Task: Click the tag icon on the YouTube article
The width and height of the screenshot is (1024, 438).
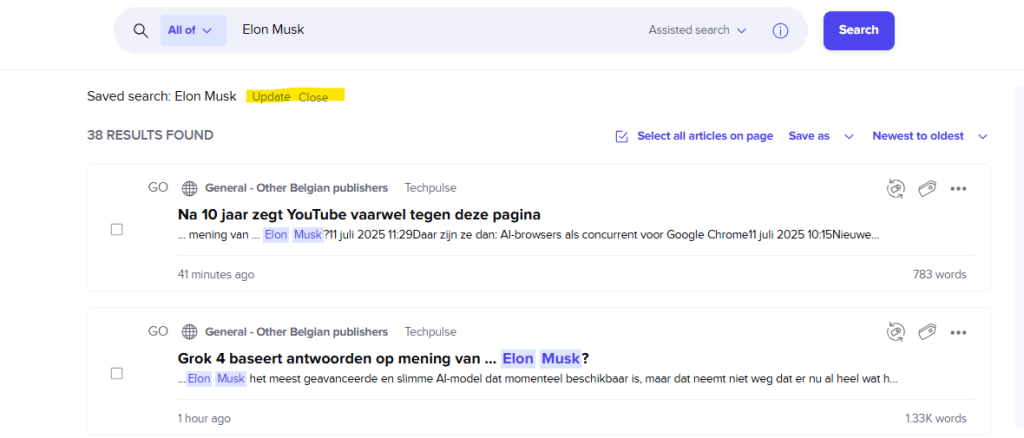Action: [x=927, y=188]
